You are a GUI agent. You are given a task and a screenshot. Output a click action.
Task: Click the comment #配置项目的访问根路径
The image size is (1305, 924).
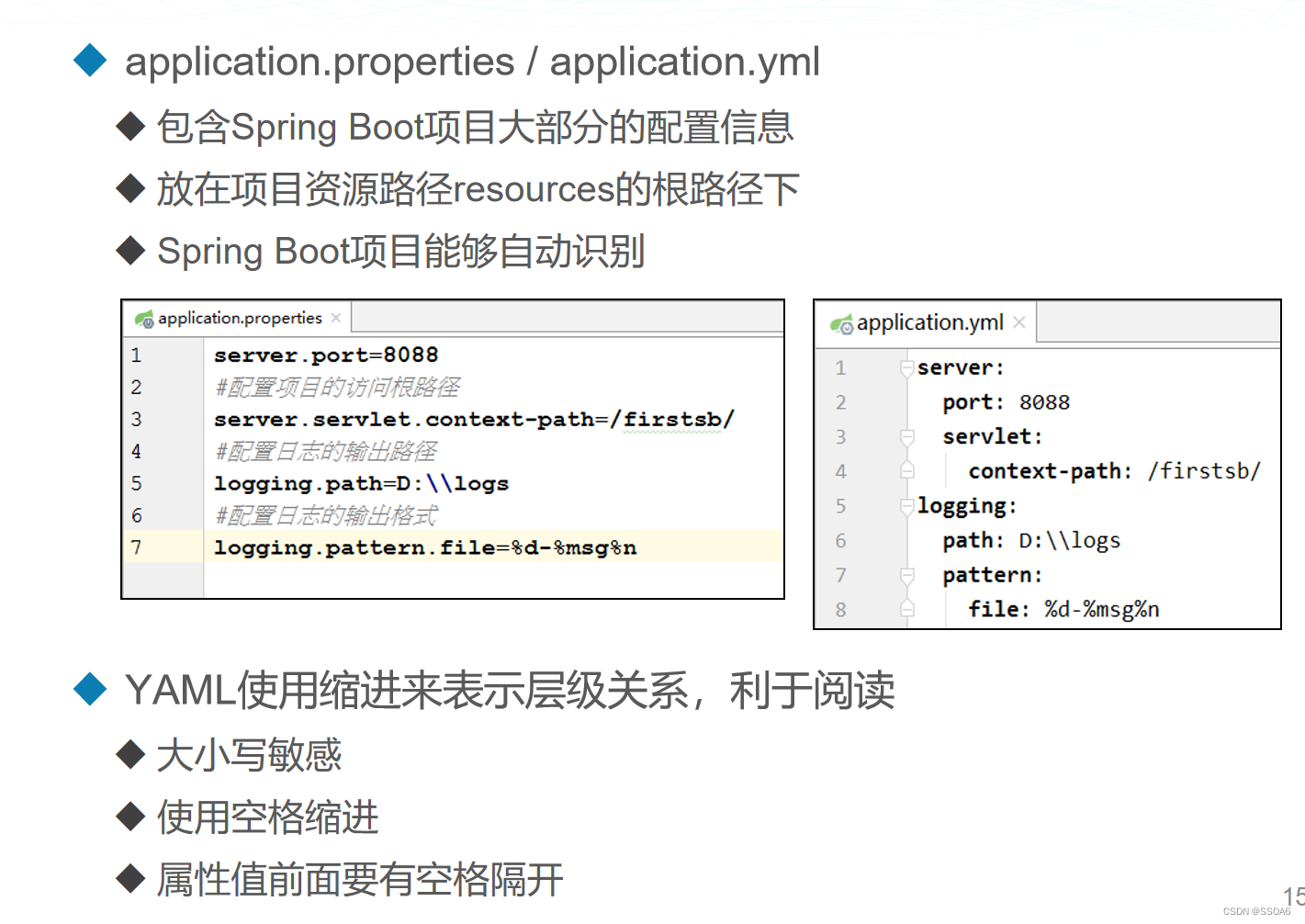(337, 387)
